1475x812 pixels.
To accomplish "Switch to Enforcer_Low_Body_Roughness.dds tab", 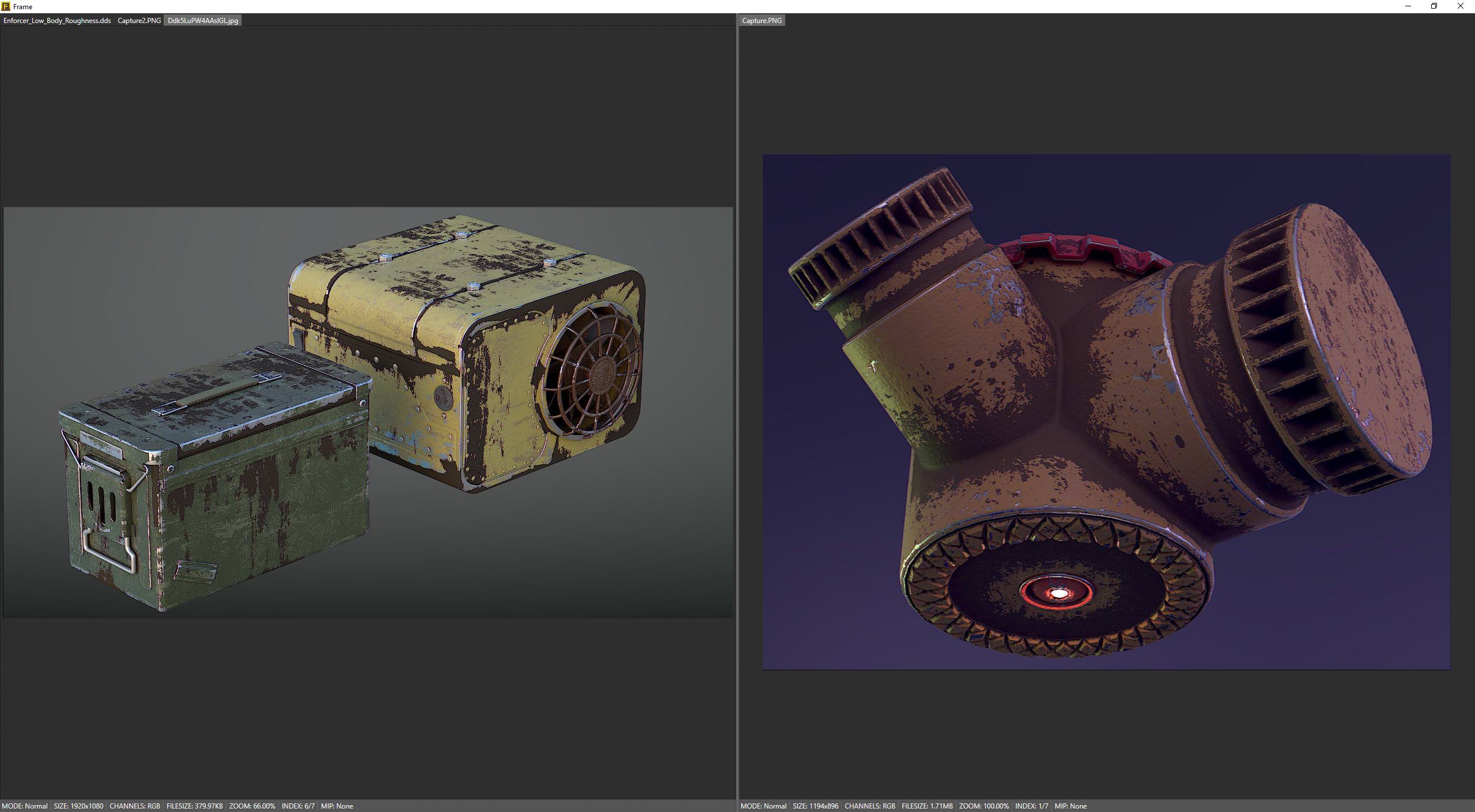I will [x=56, y=21].
